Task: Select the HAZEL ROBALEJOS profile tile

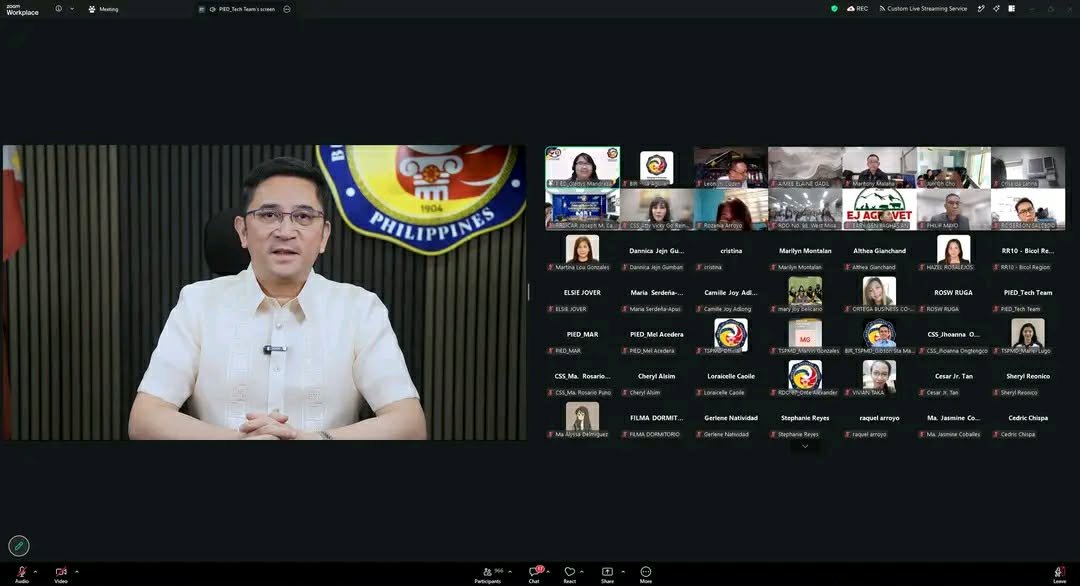Action: pyautogui.click(x=953, y=253)
